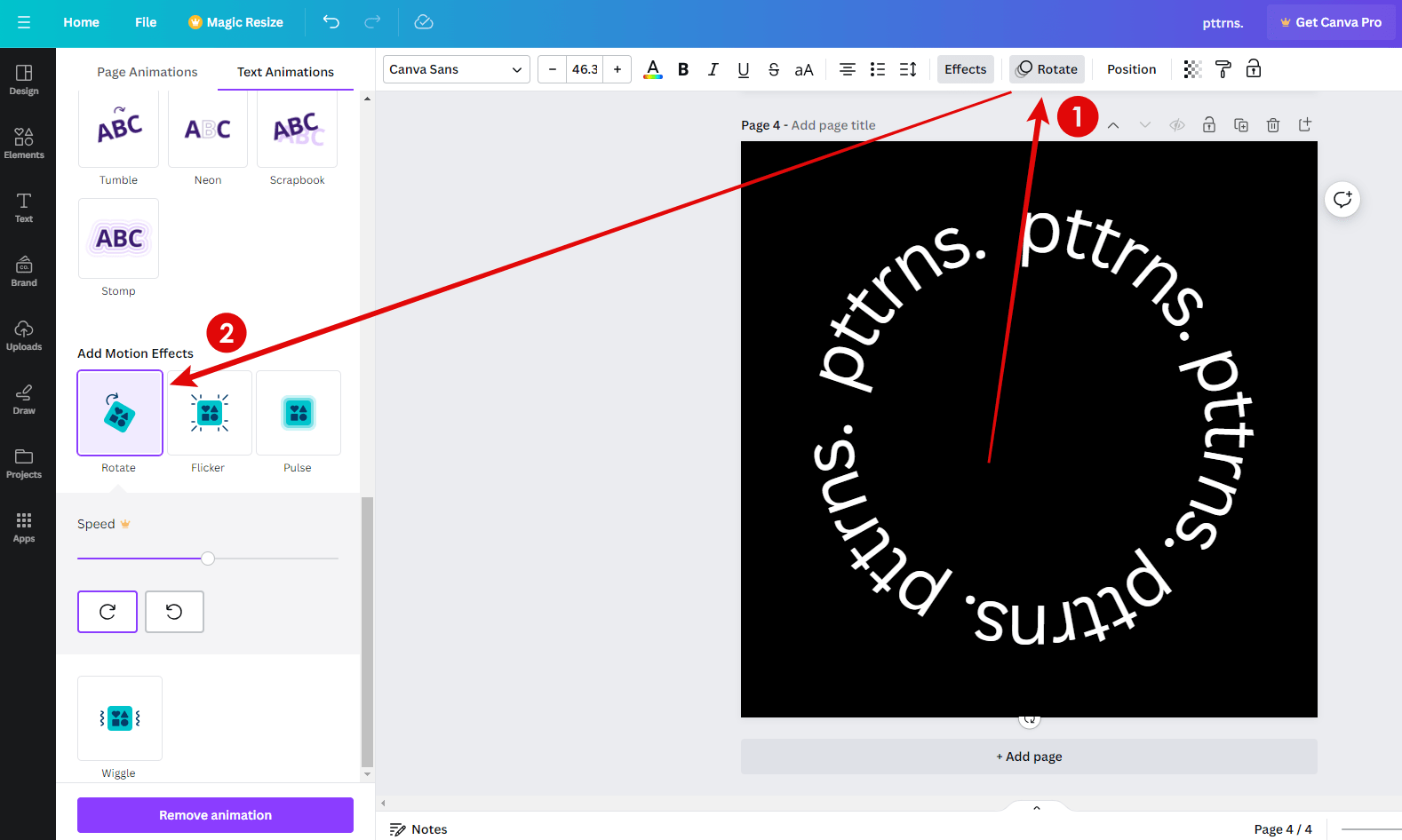Image resolution: width=1402 pixels, height=840 pixels.
Task: Open the Projects sidebar panel
Action: [x=24, y=464]
